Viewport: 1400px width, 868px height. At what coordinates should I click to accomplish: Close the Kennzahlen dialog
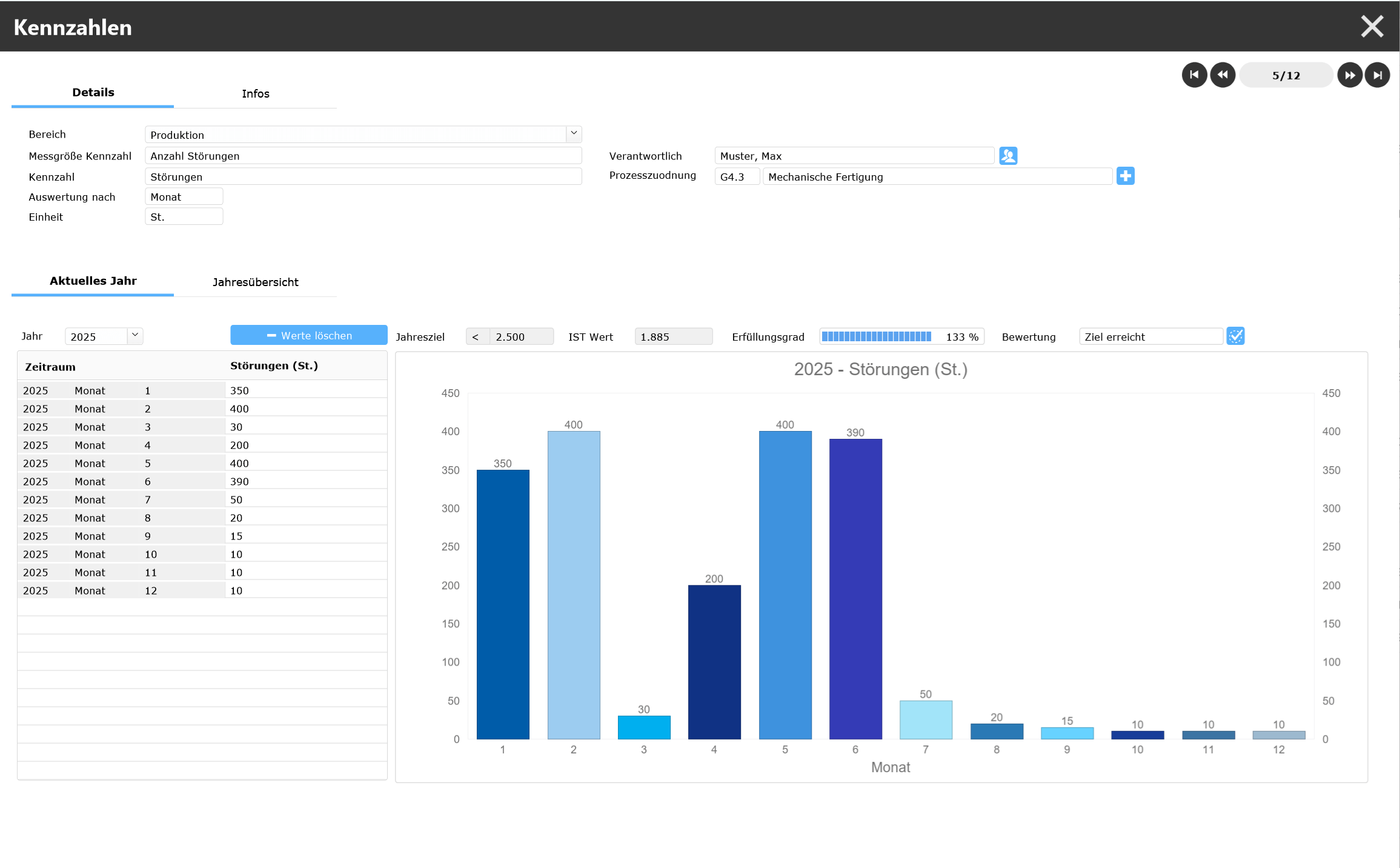pos(1372,27)
